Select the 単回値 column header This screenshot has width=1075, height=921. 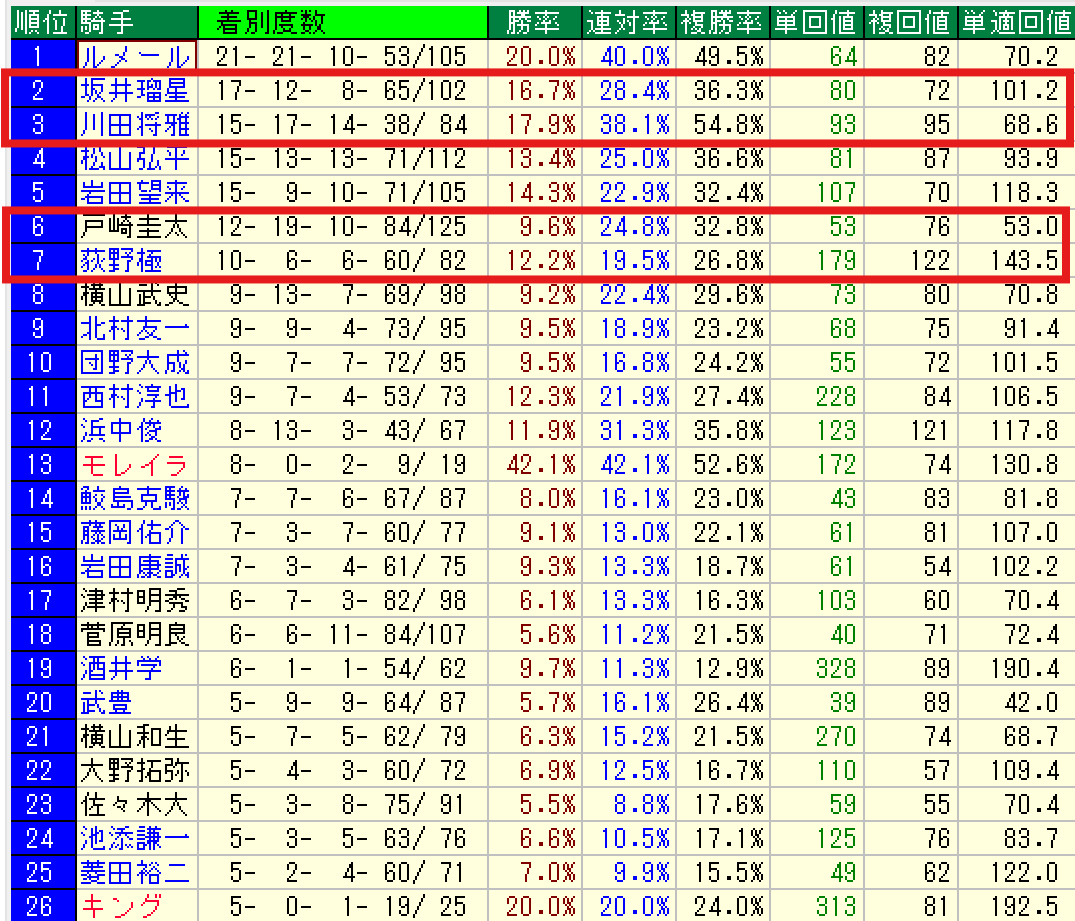click(x=816, y=21)
